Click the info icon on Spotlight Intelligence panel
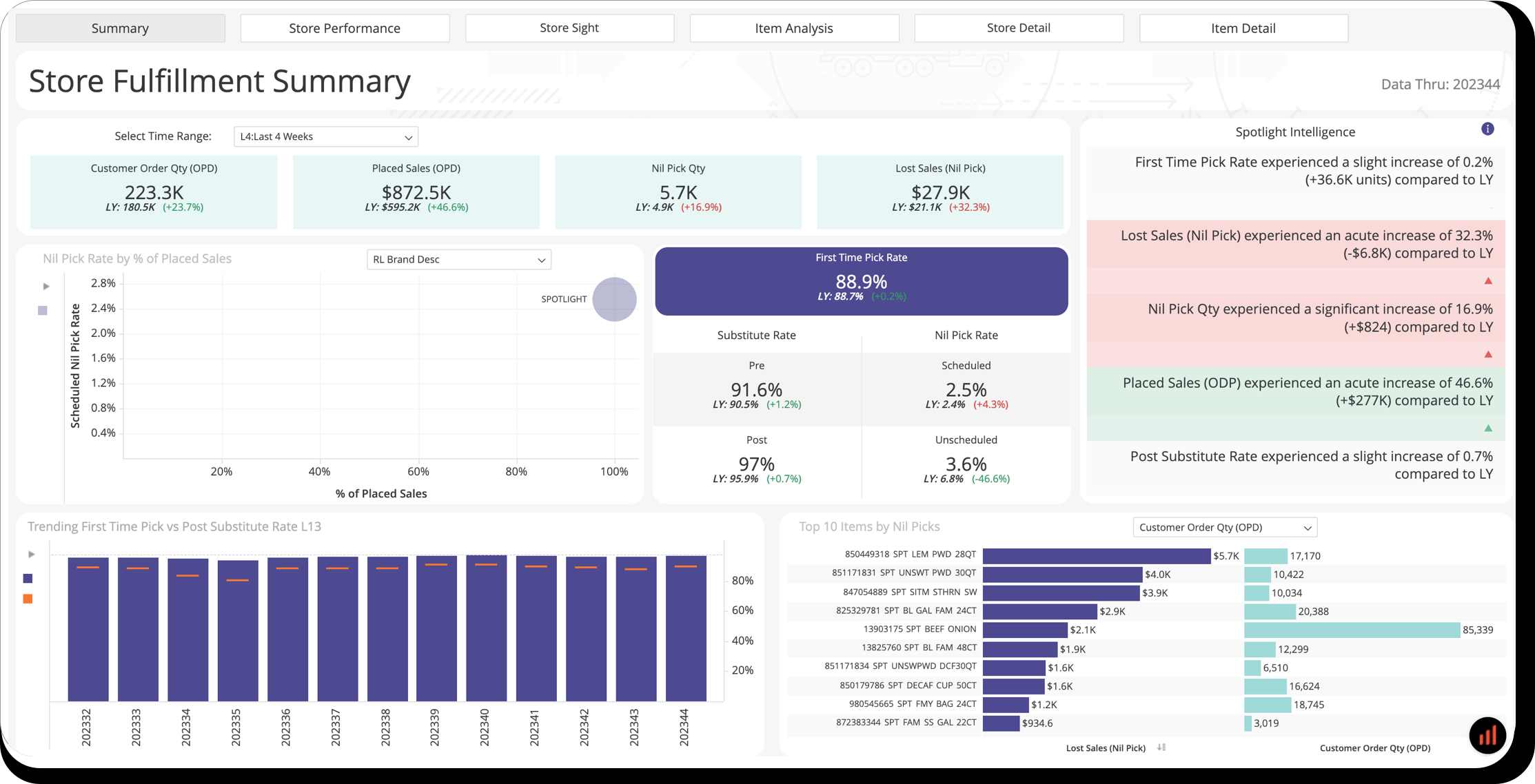 [1487, 129]
